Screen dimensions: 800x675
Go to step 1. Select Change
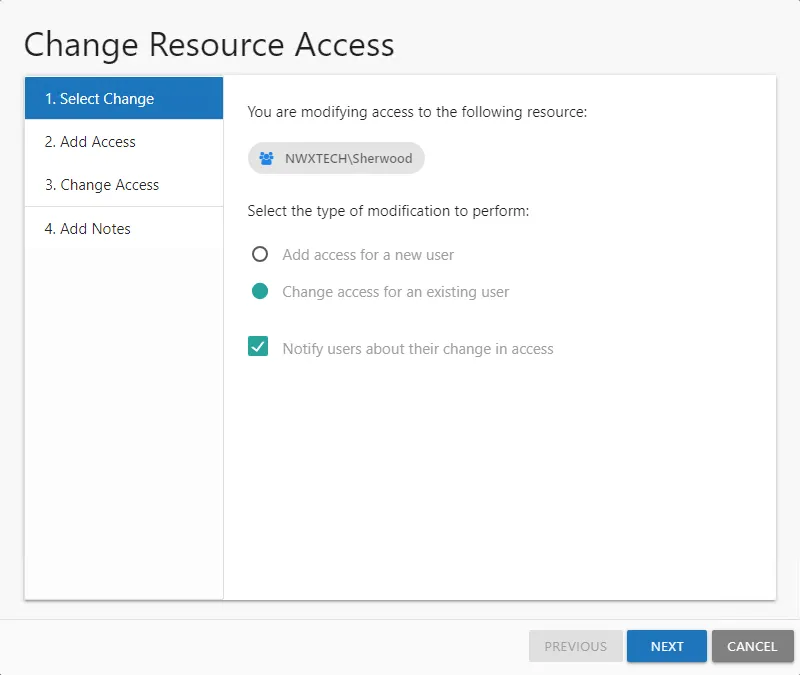coord(124,98)
